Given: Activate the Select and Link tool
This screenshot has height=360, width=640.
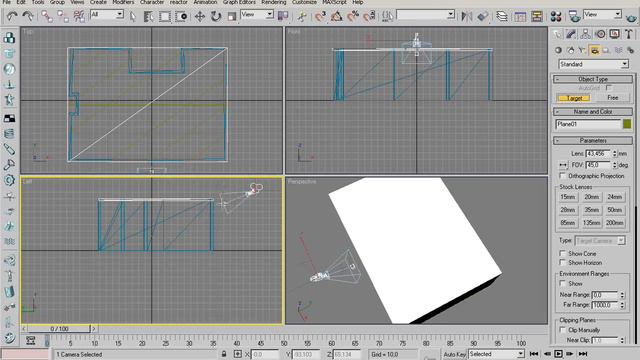Looking at the screenshot, I should click(x=47, y=16).
